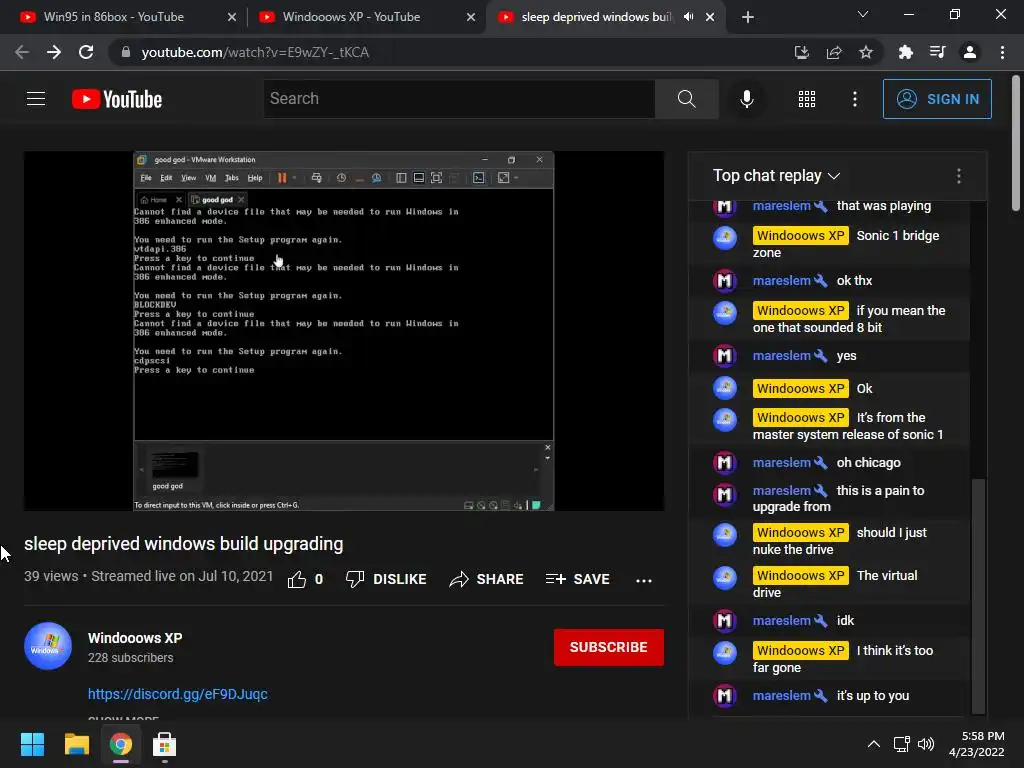Focus the YouTube Search field
1024x768 pixels.
tap(459, 99)
